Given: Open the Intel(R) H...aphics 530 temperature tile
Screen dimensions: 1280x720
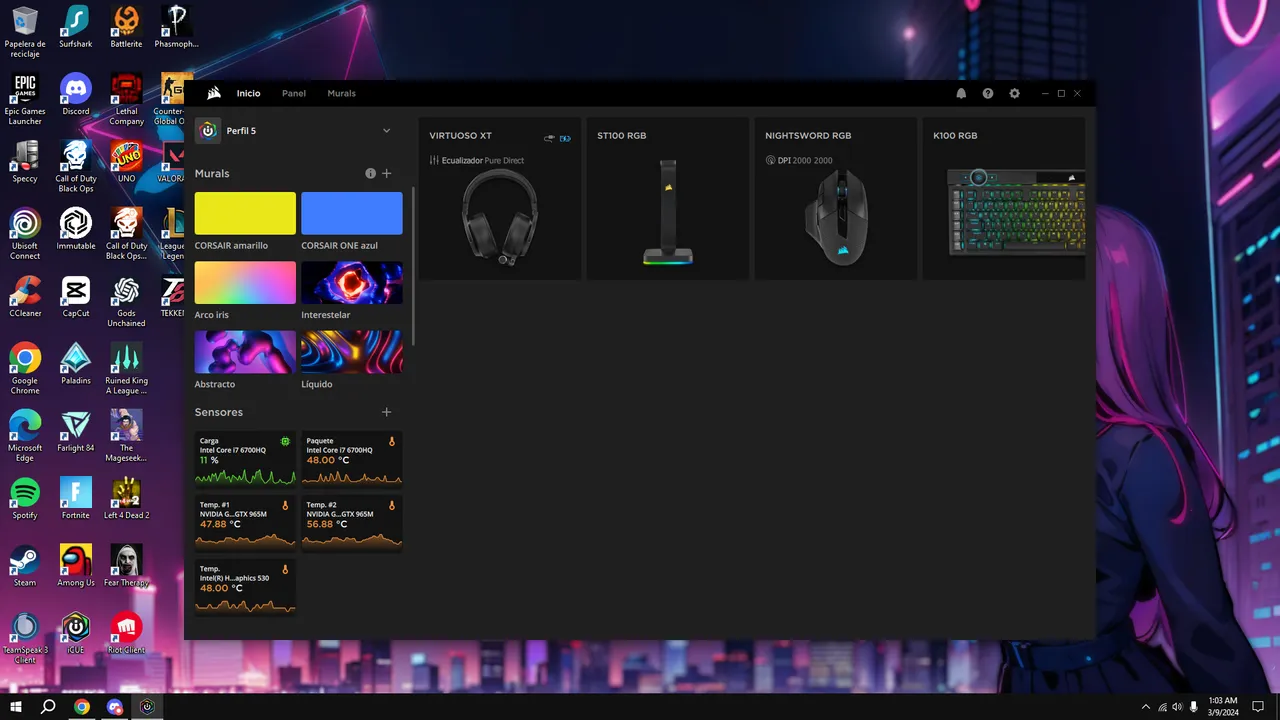Looking at the screenshot, I should [245, 587].
